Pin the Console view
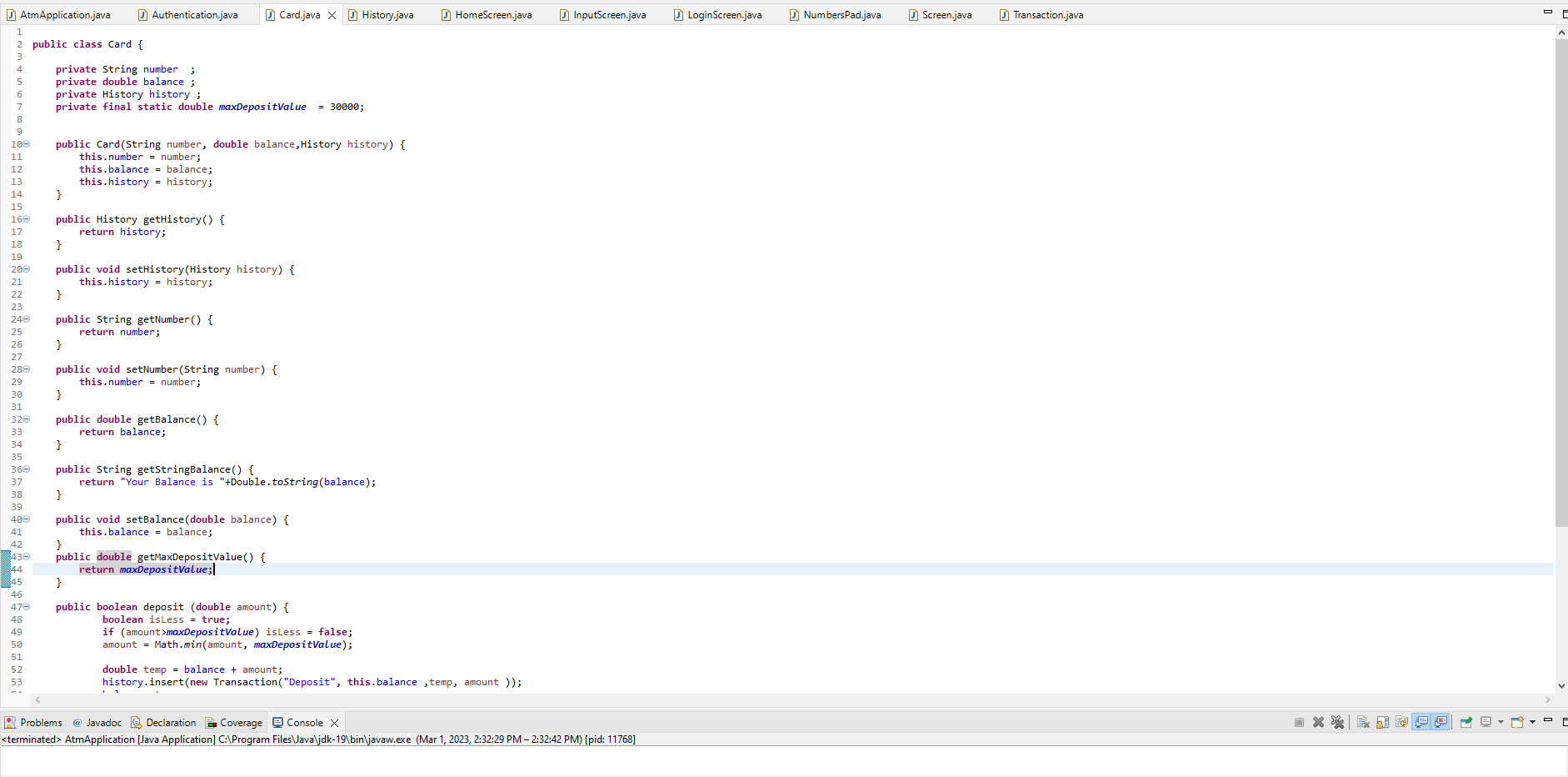1568x777 pixels. point(1466,722)
